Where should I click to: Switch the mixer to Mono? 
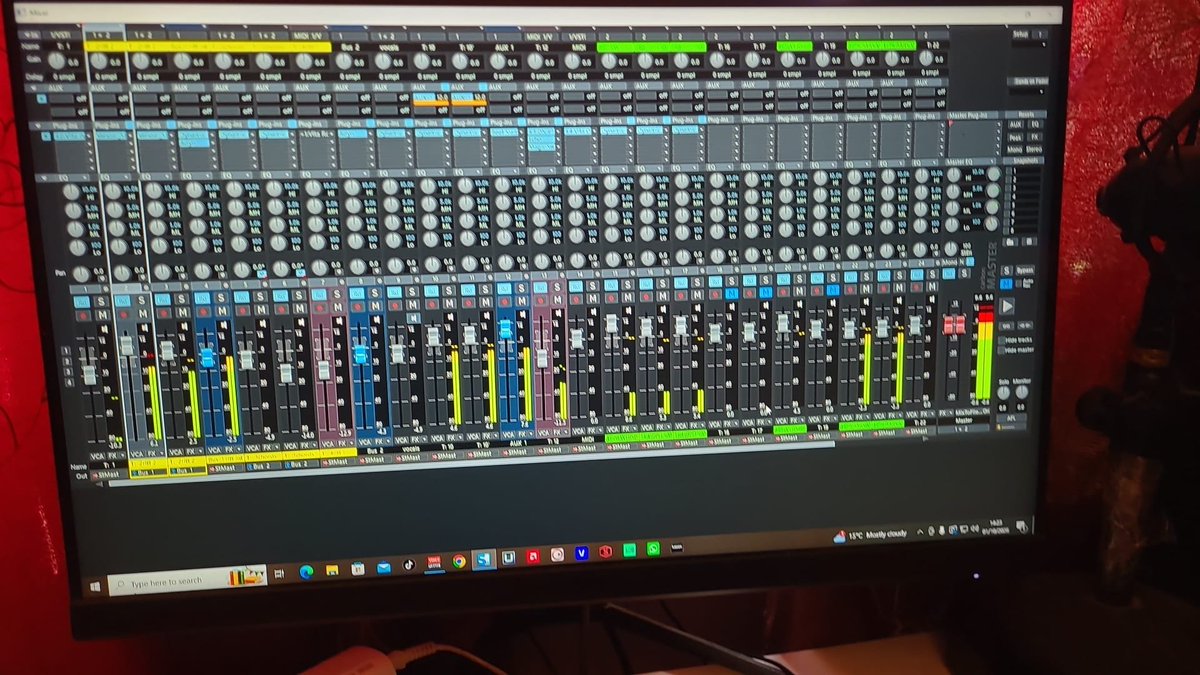point(1015,149)
